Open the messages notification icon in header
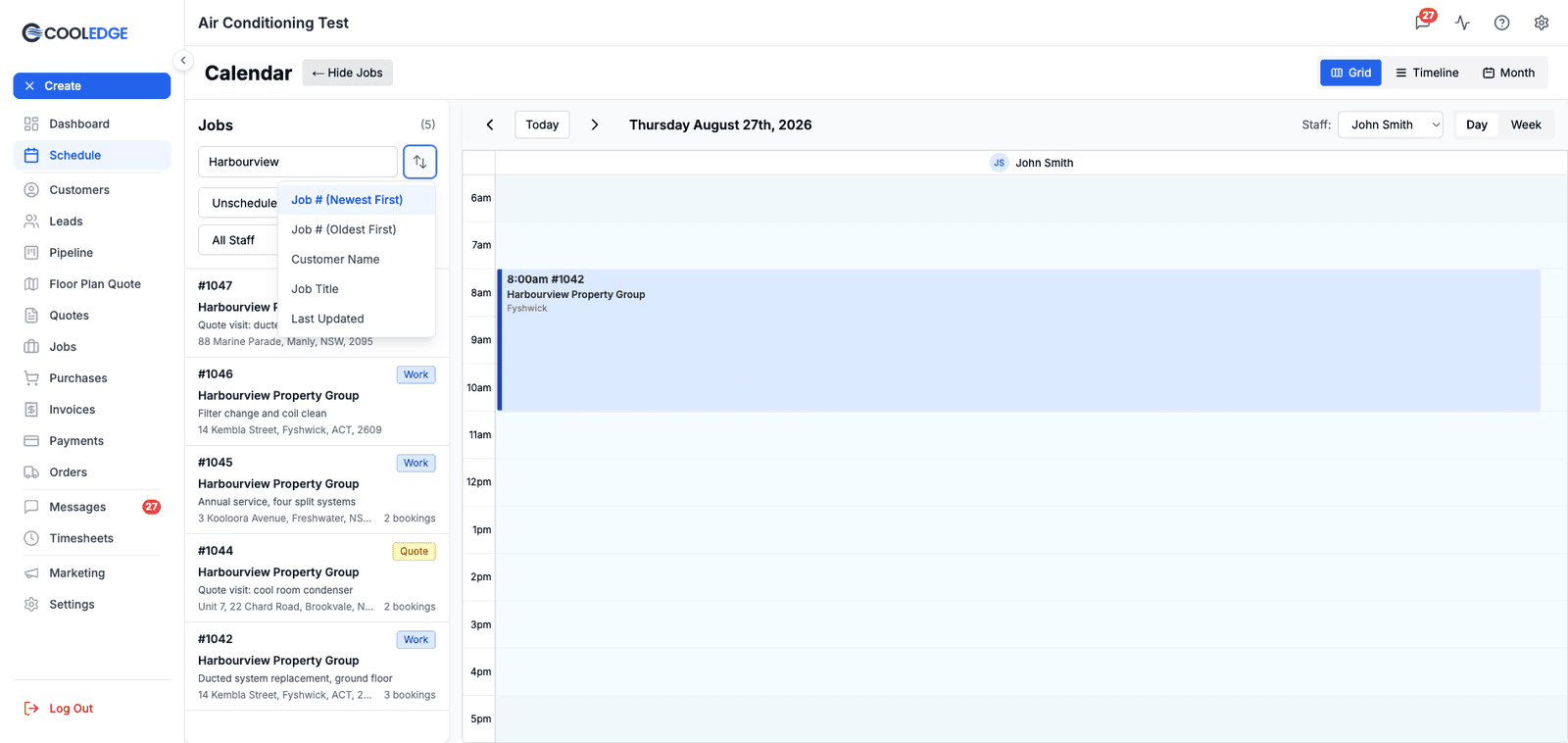The image size is (1568, 743). 1422,23
